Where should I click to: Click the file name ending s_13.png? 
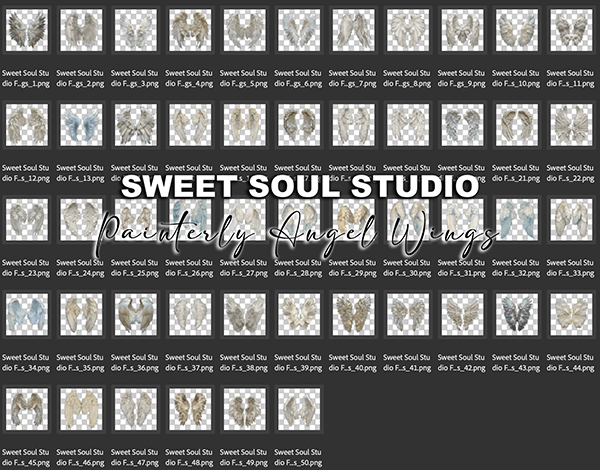tap(80, 173)
